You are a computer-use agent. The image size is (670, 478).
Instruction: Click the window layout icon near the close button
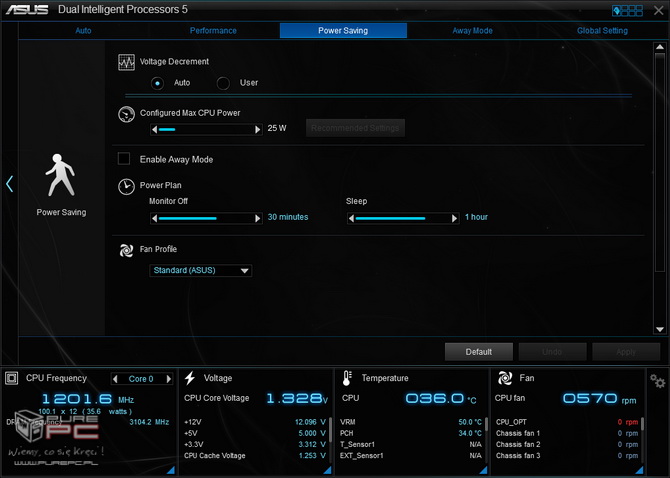[x=627, y=10]
